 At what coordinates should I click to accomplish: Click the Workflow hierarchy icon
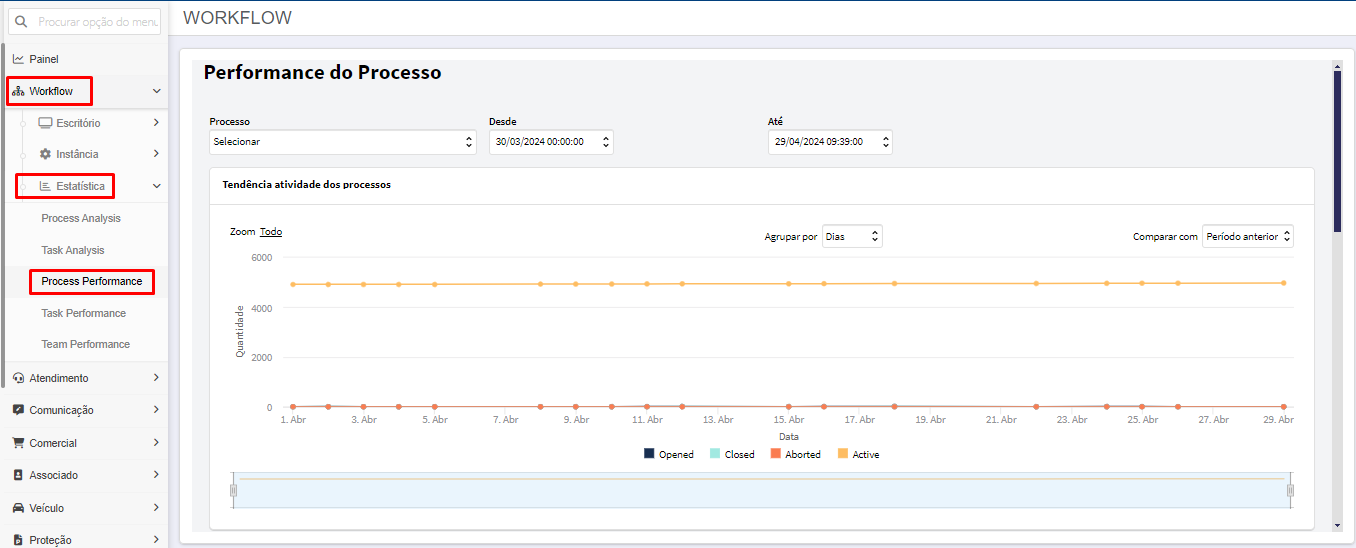click(x=18, y=91)
